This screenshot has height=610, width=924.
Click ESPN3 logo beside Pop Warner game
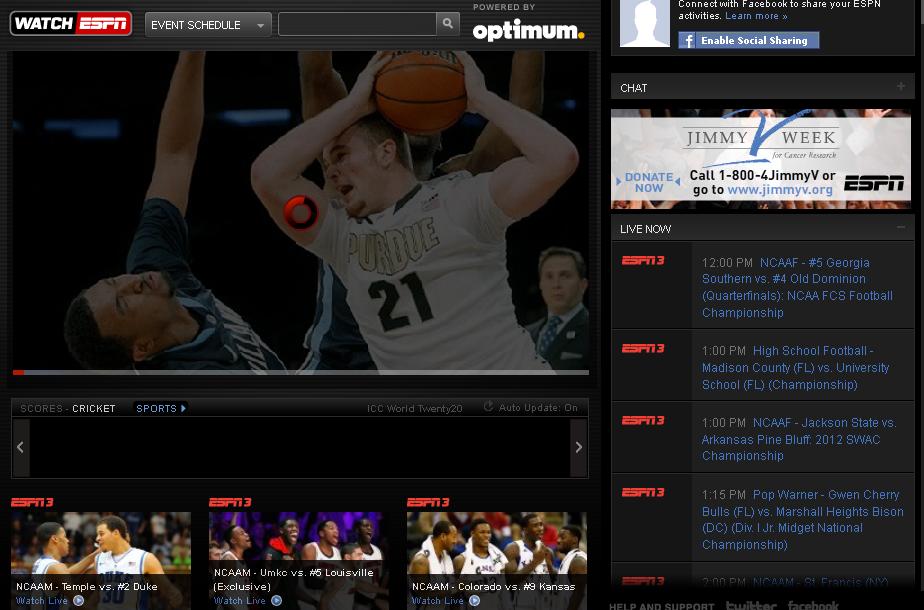pos(643,493)
